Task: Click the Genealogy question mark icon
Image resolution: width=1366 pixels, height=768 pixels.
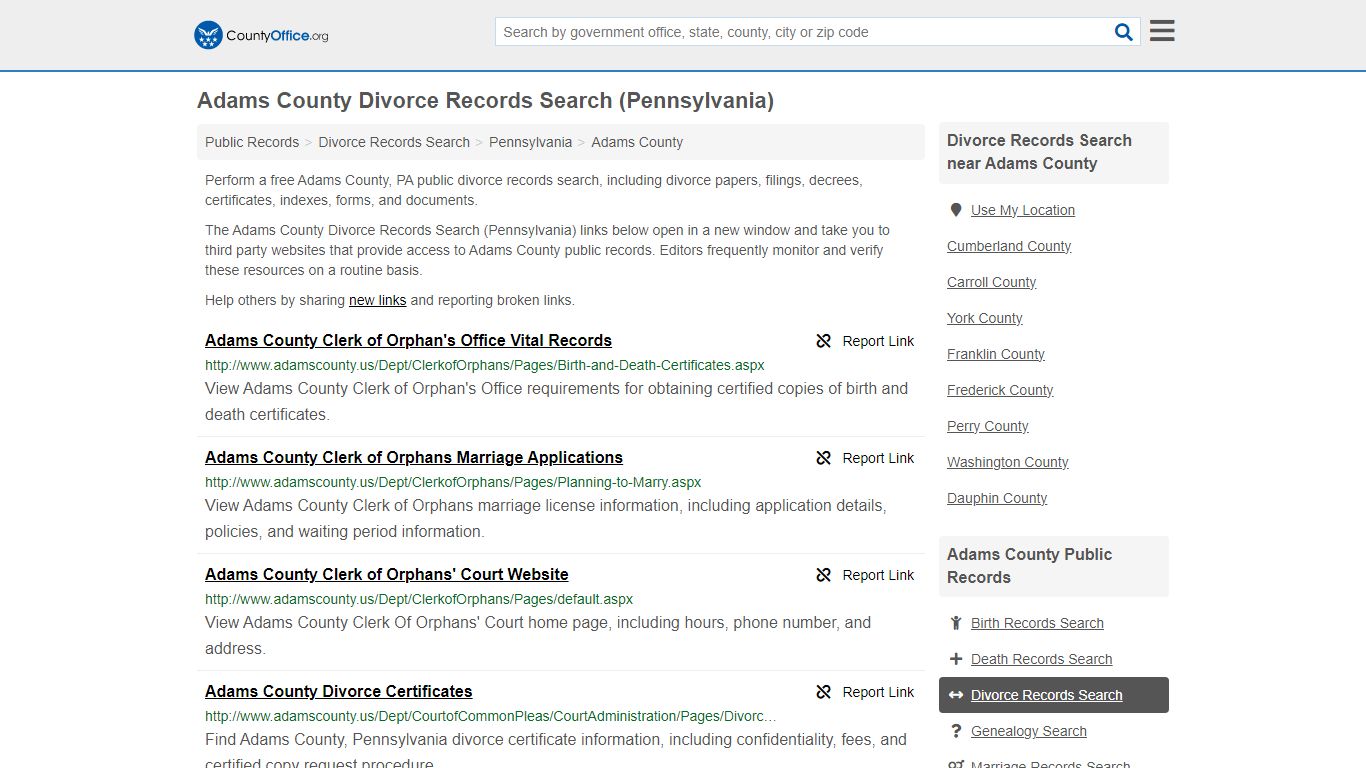Action: (x=956, y=731)
